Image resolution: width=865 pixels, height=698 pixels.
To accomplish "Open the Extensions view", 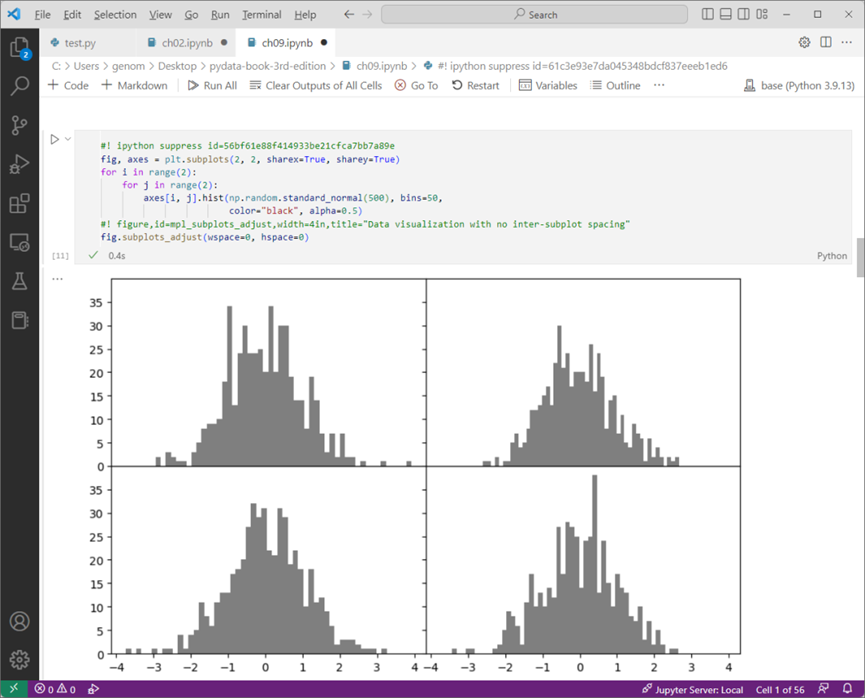I will point(20,203).
